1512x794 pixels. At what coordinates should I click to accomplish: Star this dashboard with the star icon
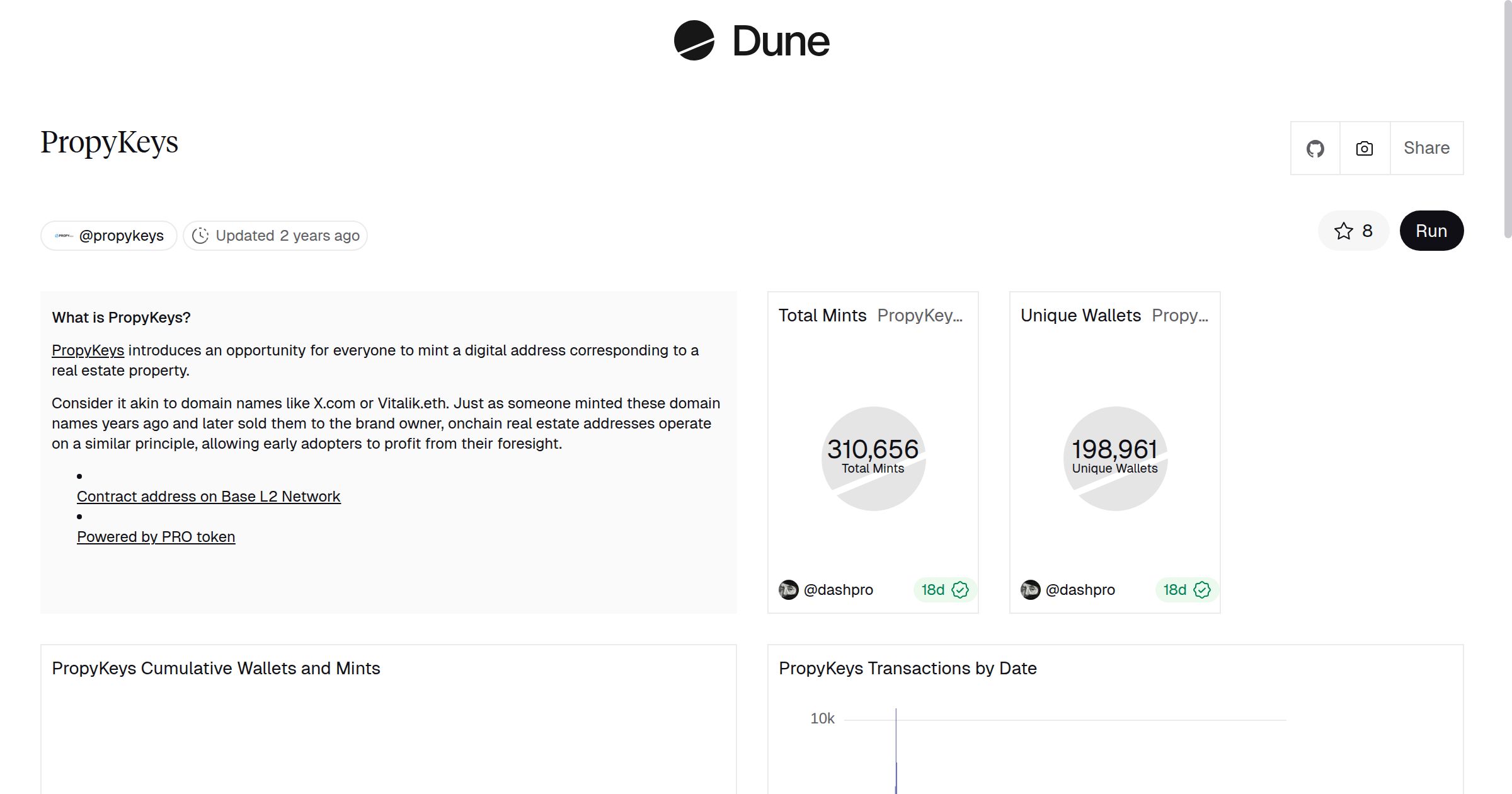(x=1343, y=231)
